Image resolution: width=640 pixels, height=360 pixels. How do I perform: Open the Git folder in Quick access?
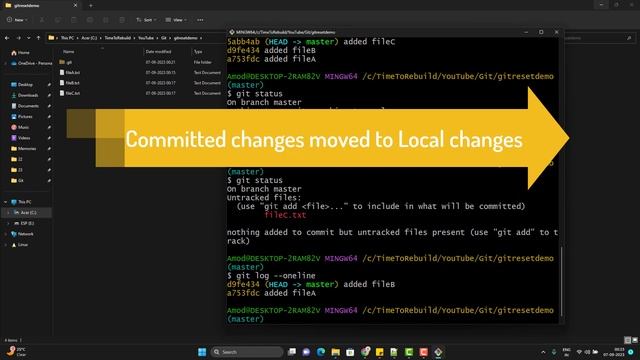coord(18,180)
